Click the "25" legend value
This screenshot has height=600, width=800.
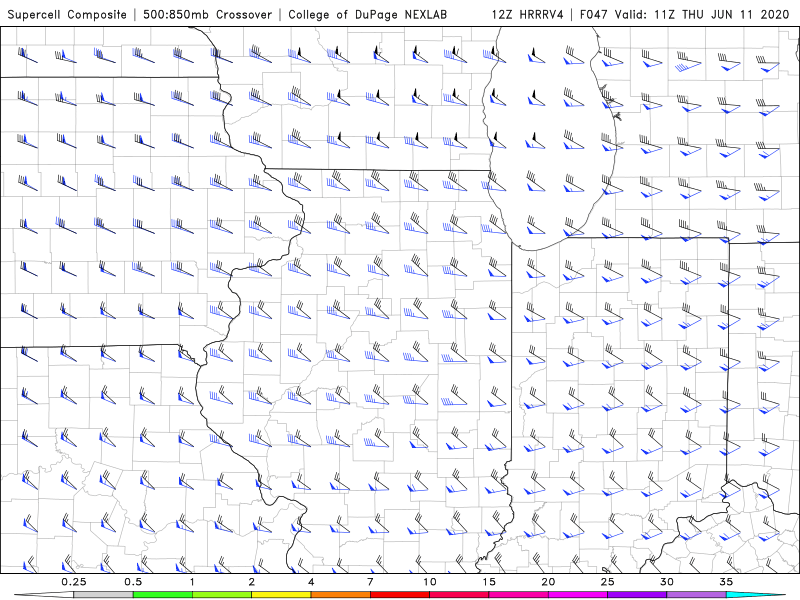[x=607, y=582]
